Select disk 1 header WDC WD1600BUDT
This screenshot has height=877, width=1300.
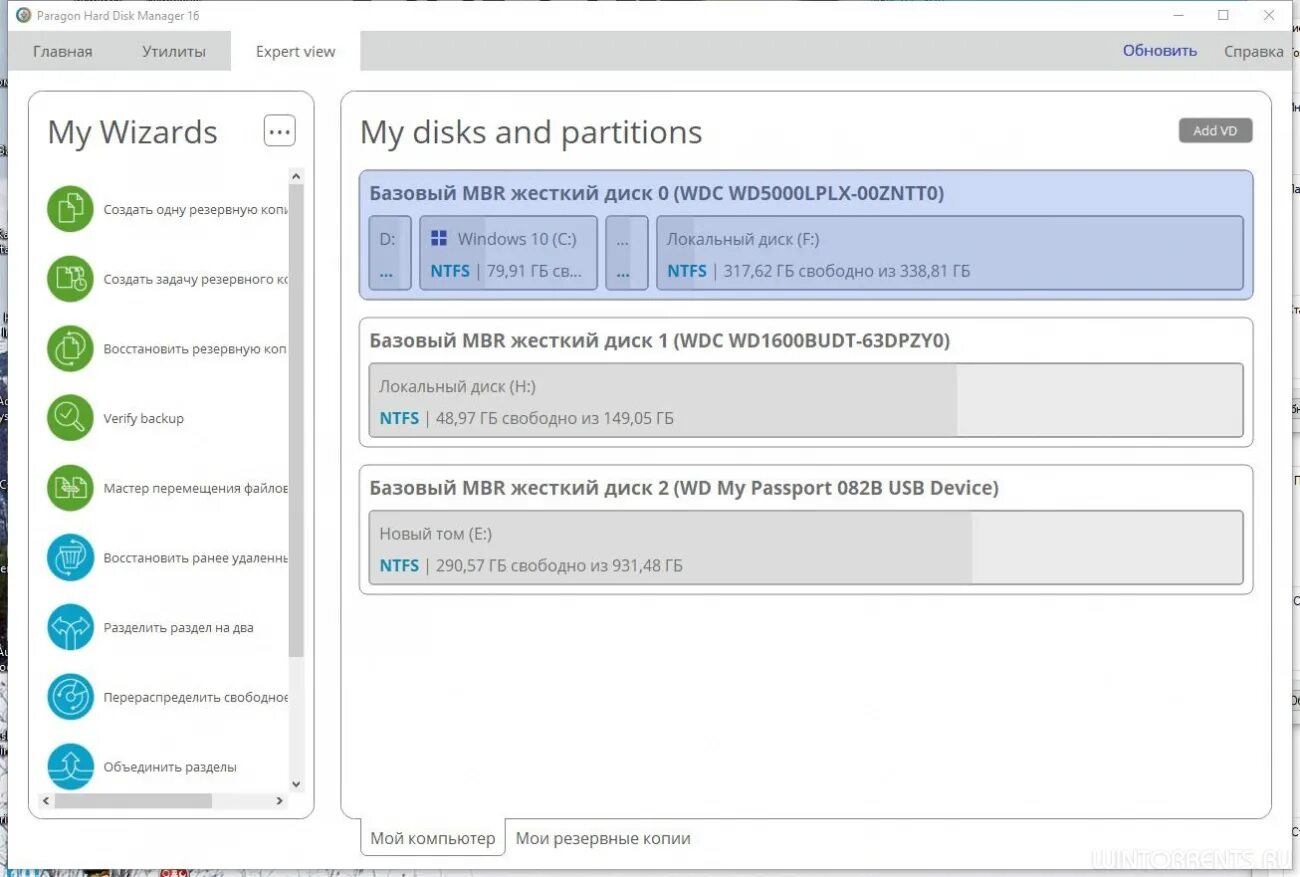coord(660,341)
